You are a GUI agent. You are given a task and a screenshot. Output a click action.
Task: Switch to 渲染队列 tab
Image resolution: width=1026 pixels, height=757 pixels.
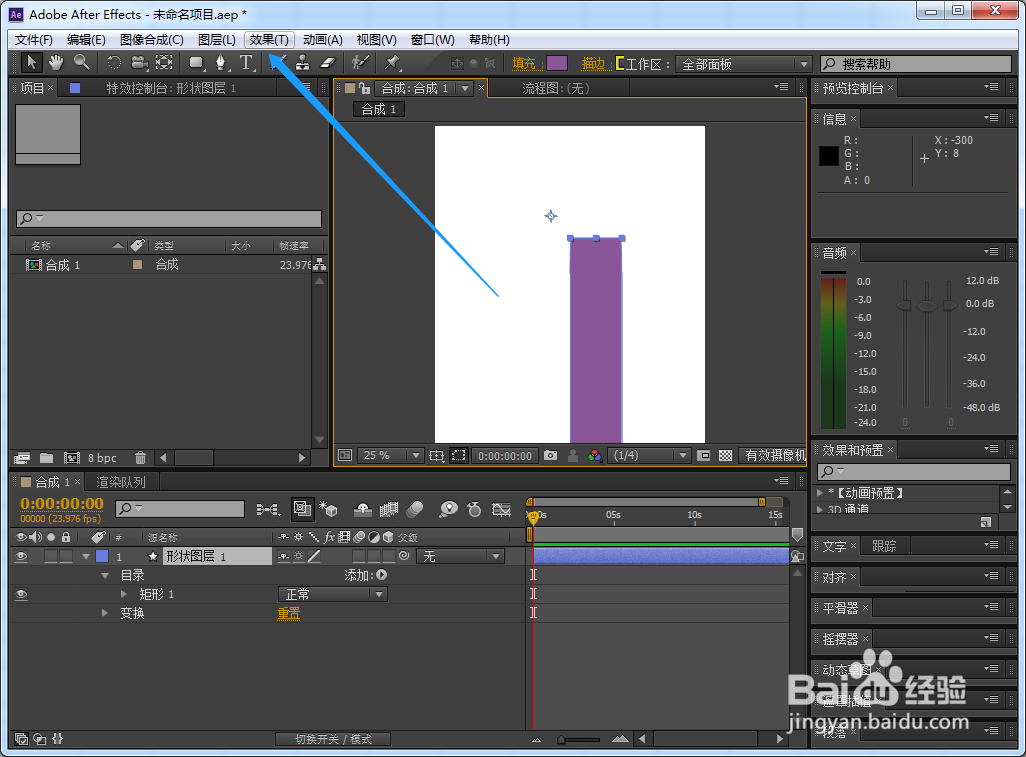[x=121, y=482]
